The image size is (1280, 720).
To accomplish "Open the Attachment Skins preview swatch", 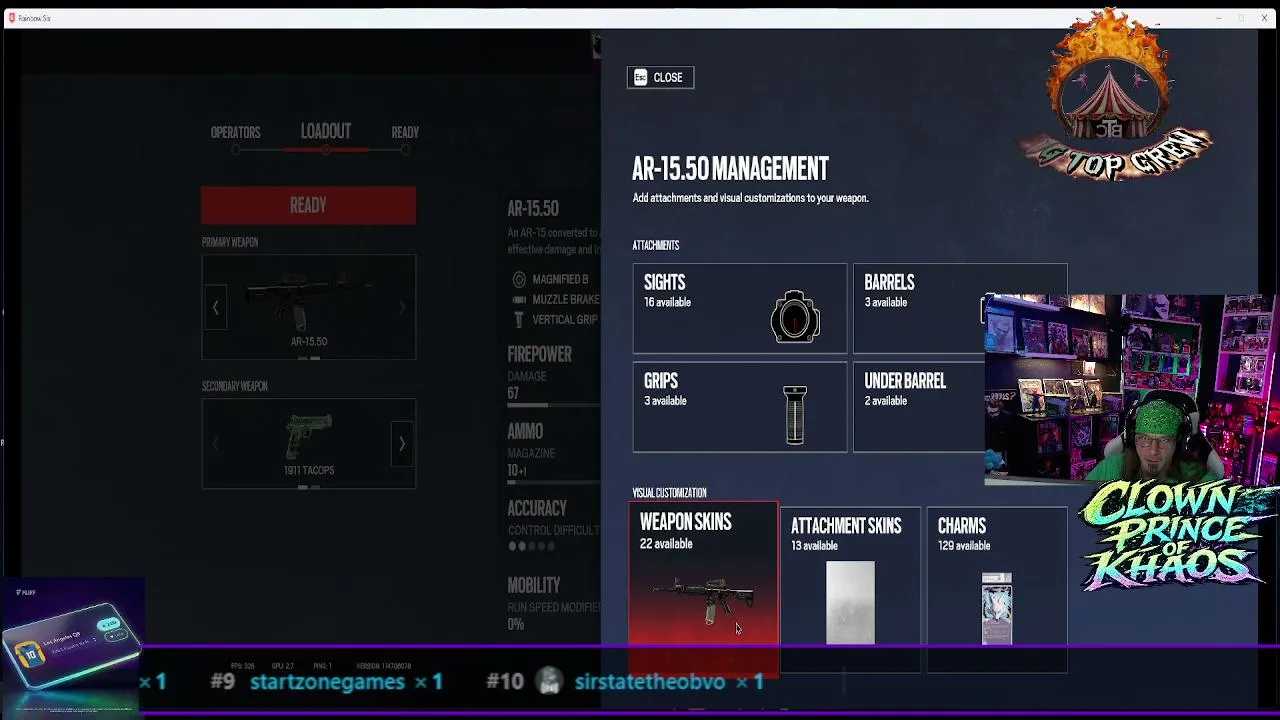I will [x=850, y=602].
